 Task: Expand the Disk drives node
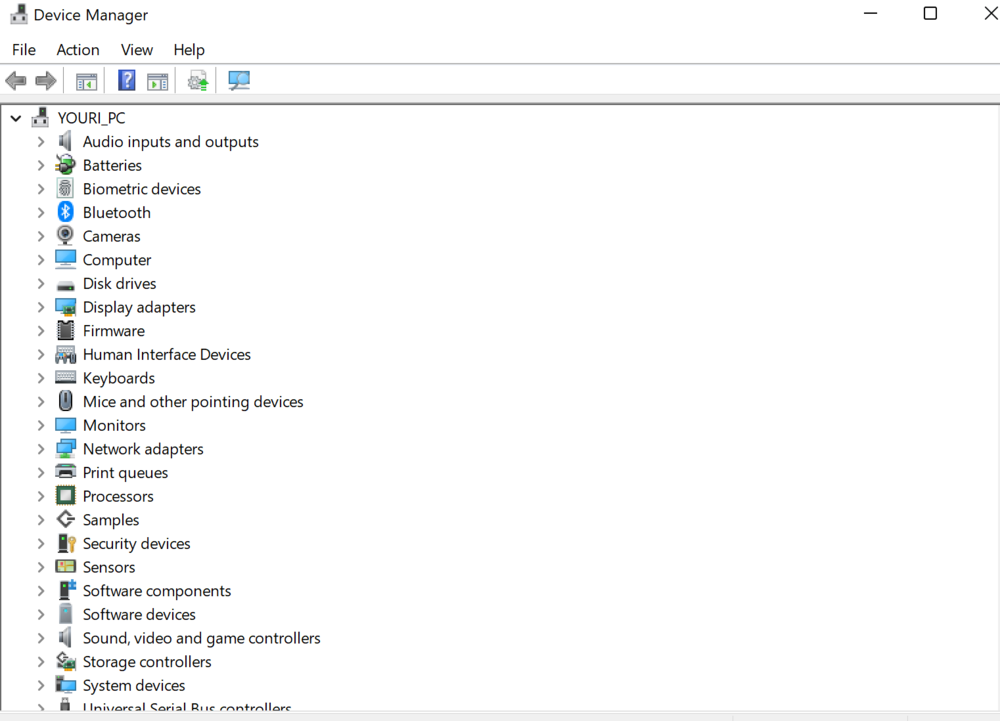click(x=41, y=283)
